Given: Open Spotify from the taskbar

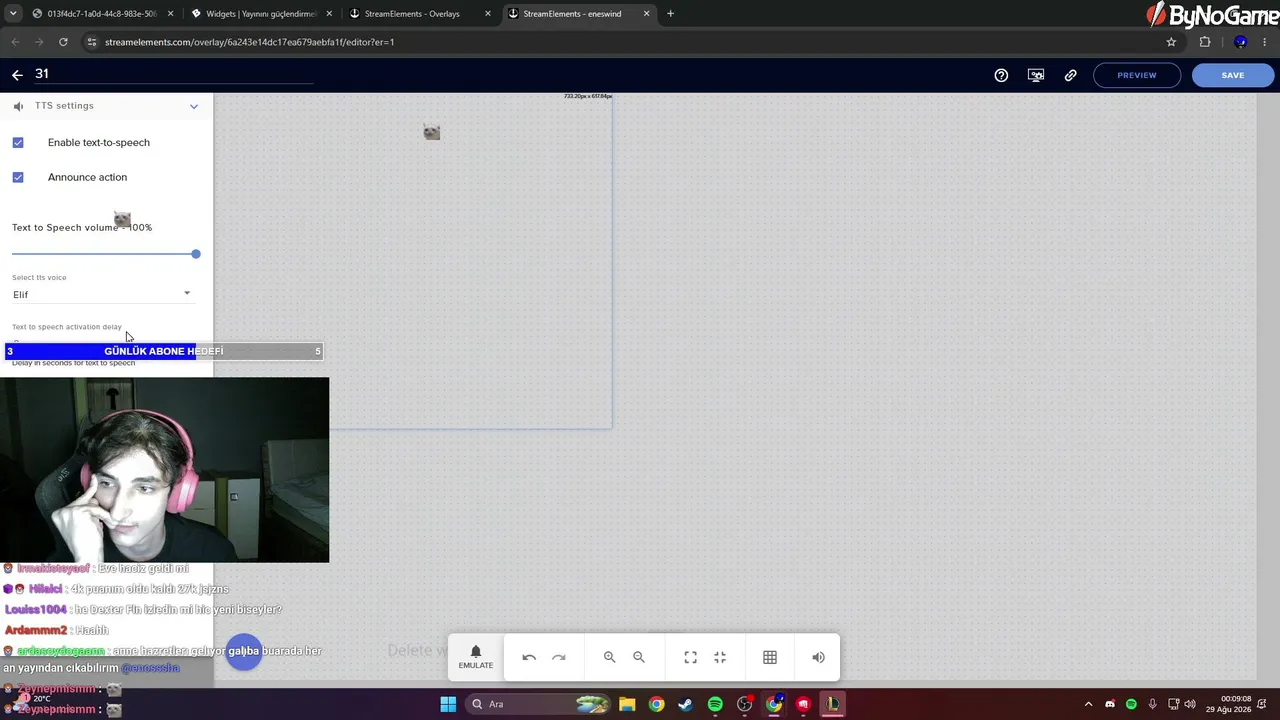Looking at the screenshot, I should pos(715,704).
